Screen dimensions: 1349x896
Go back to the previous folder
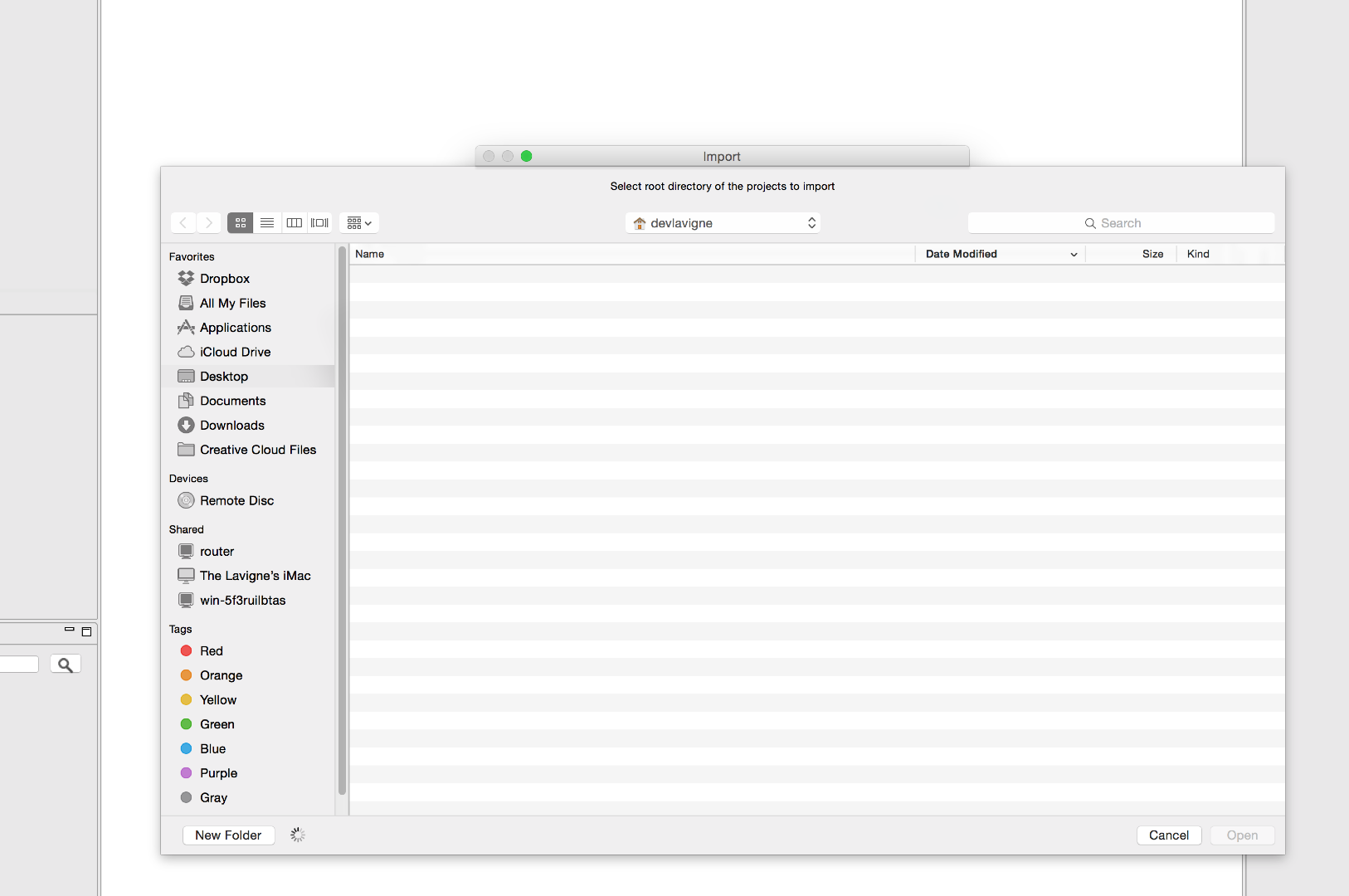click(x=183, y=223)
